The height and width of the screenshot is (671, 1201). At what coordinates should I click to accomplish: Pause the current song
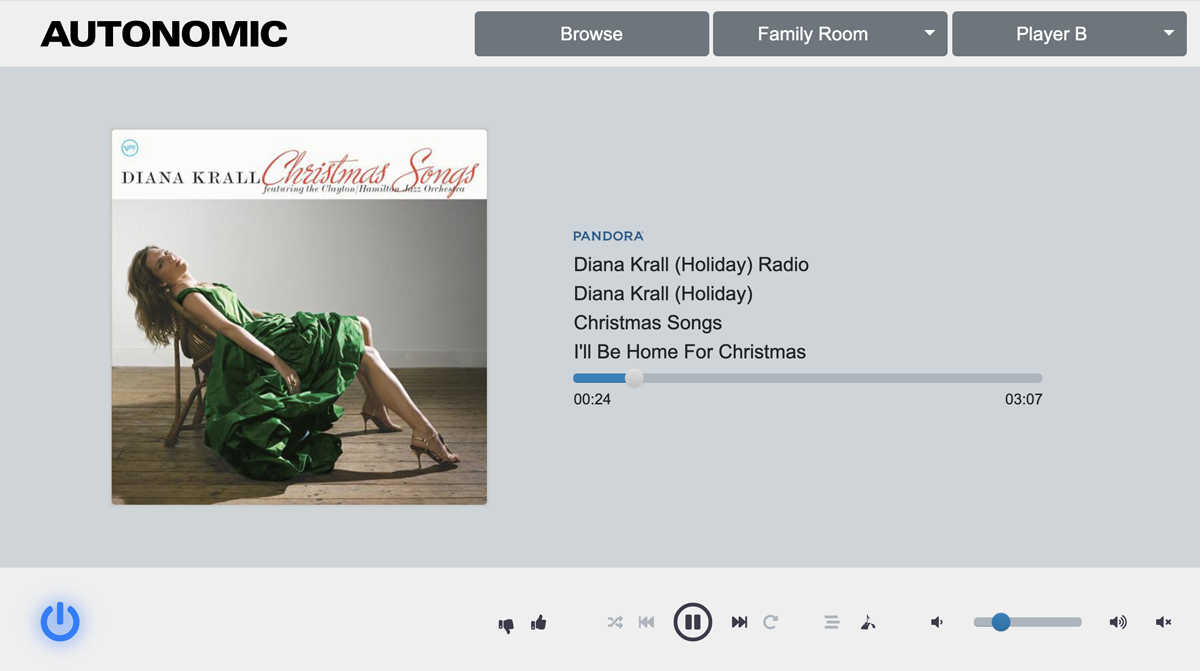coord(692,622)
